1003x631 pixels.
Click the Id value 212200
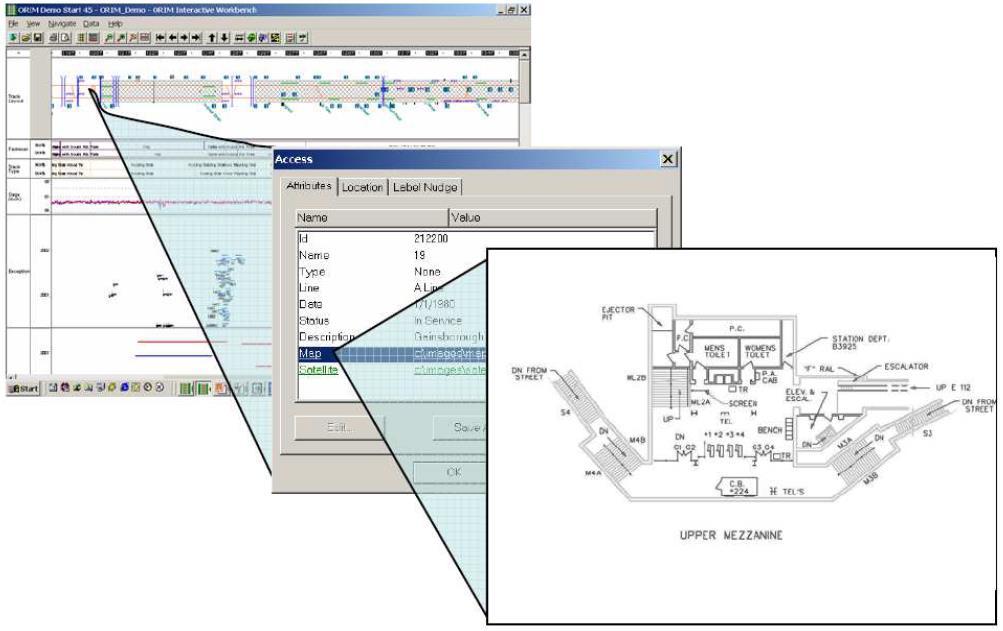pyautogui.click(x=431, y=239)
